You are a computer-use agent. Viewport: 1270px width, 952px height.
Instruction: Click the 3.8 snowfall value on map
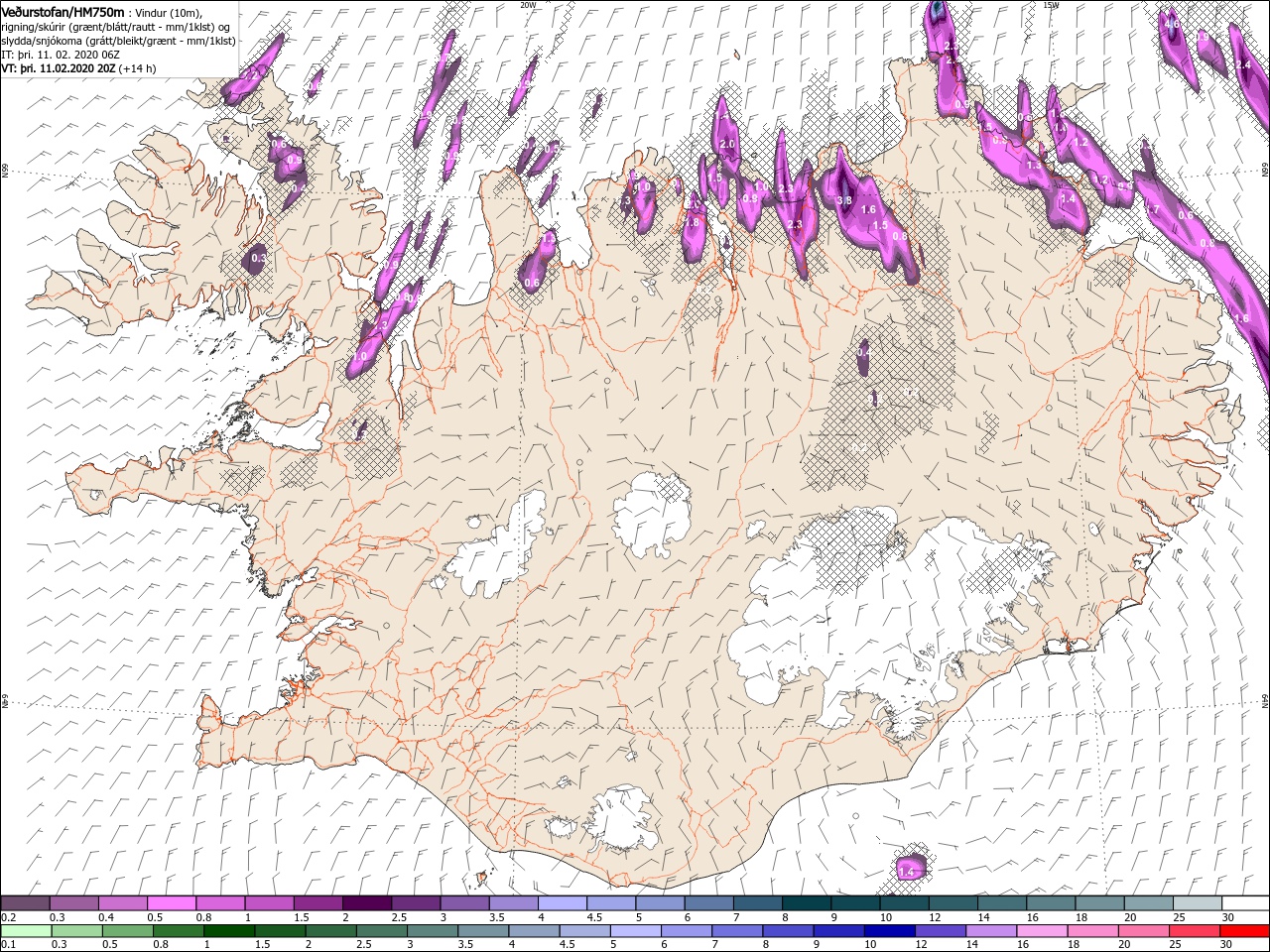(844, 200)
